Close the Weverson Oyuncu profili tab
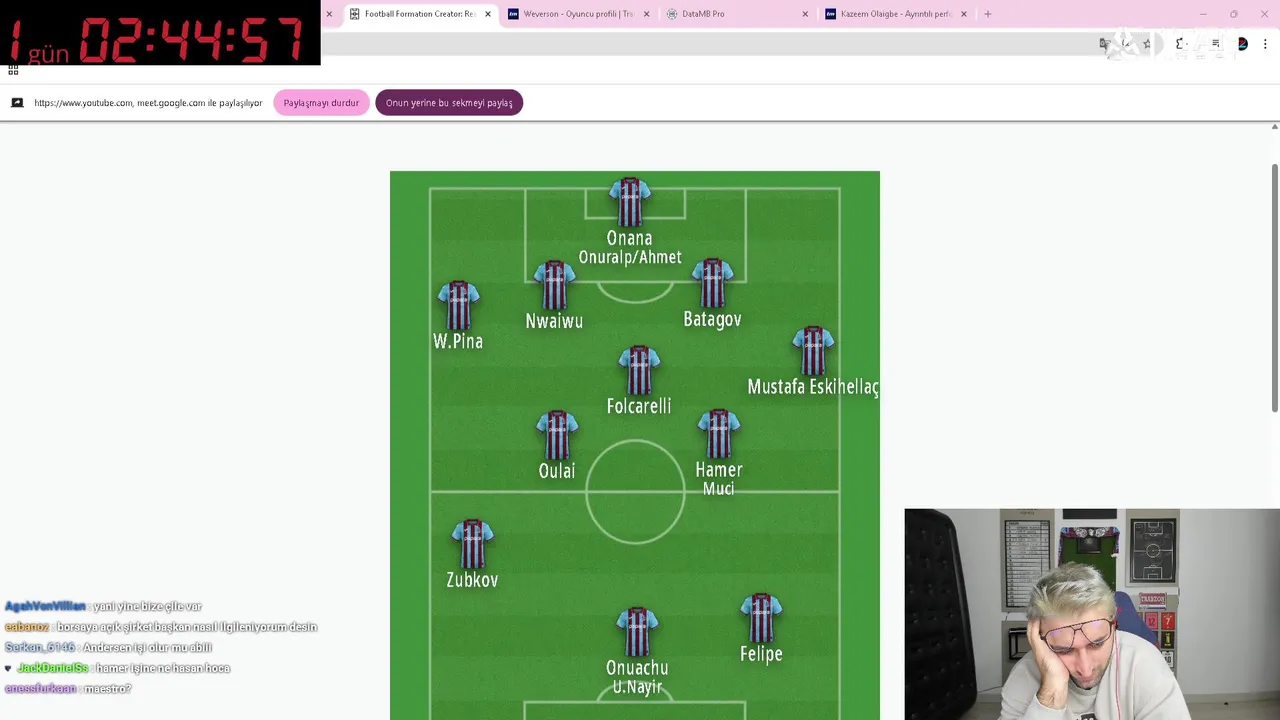The width and height of the screenshot is (1280, 720). coord(646,14)
